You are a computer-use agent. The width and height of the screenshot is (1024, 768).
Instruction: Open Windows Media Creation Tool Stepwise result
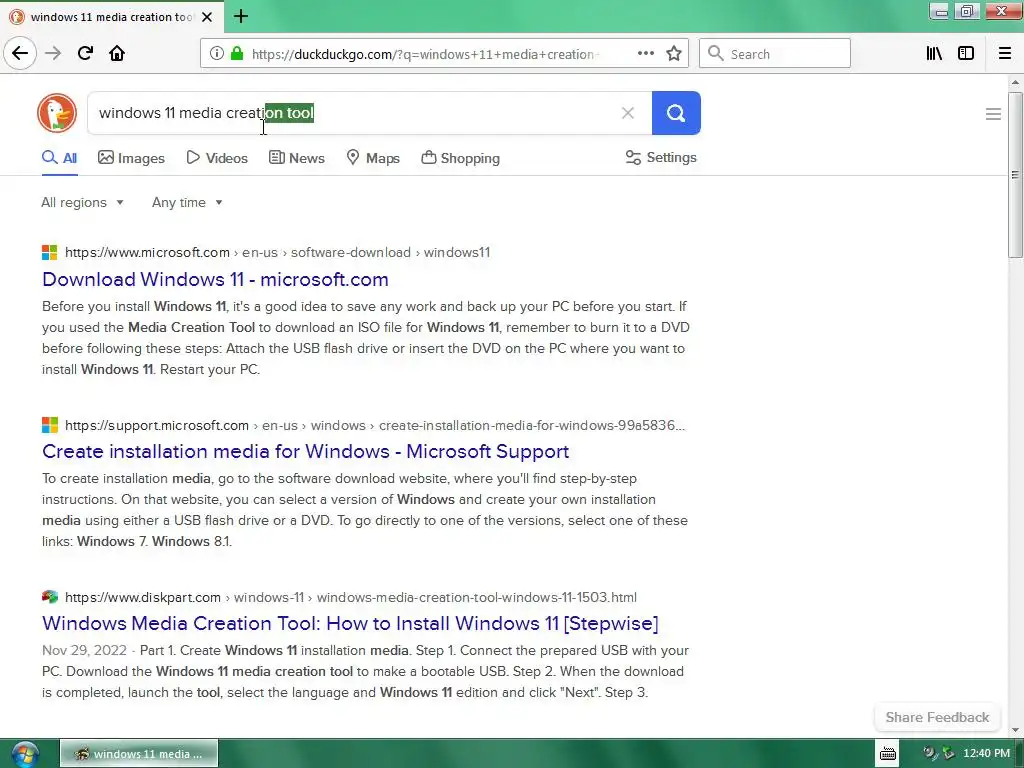350,623
